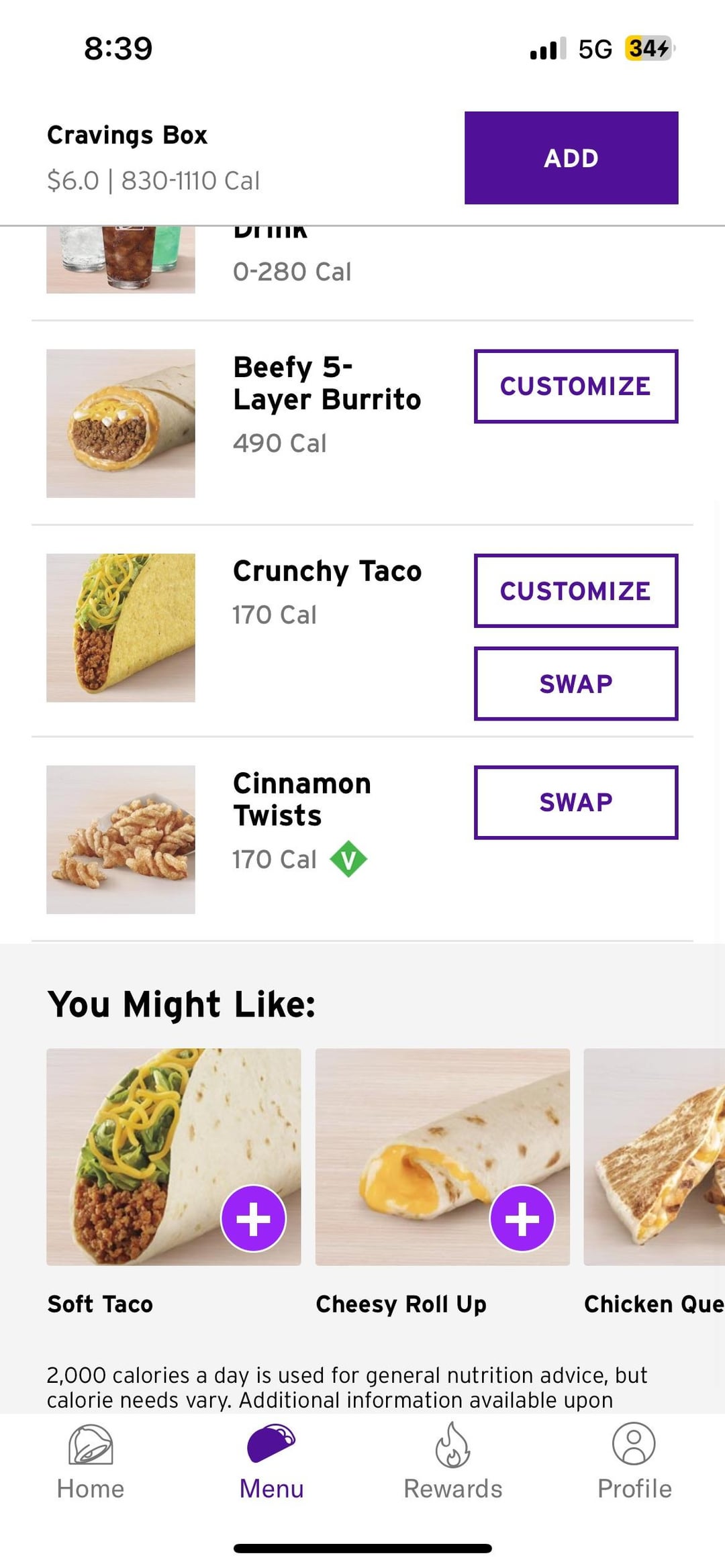Tap the battery indicator in status bar
The image size is (725, 1568).
pyautogui.click(x=648, y=48)
